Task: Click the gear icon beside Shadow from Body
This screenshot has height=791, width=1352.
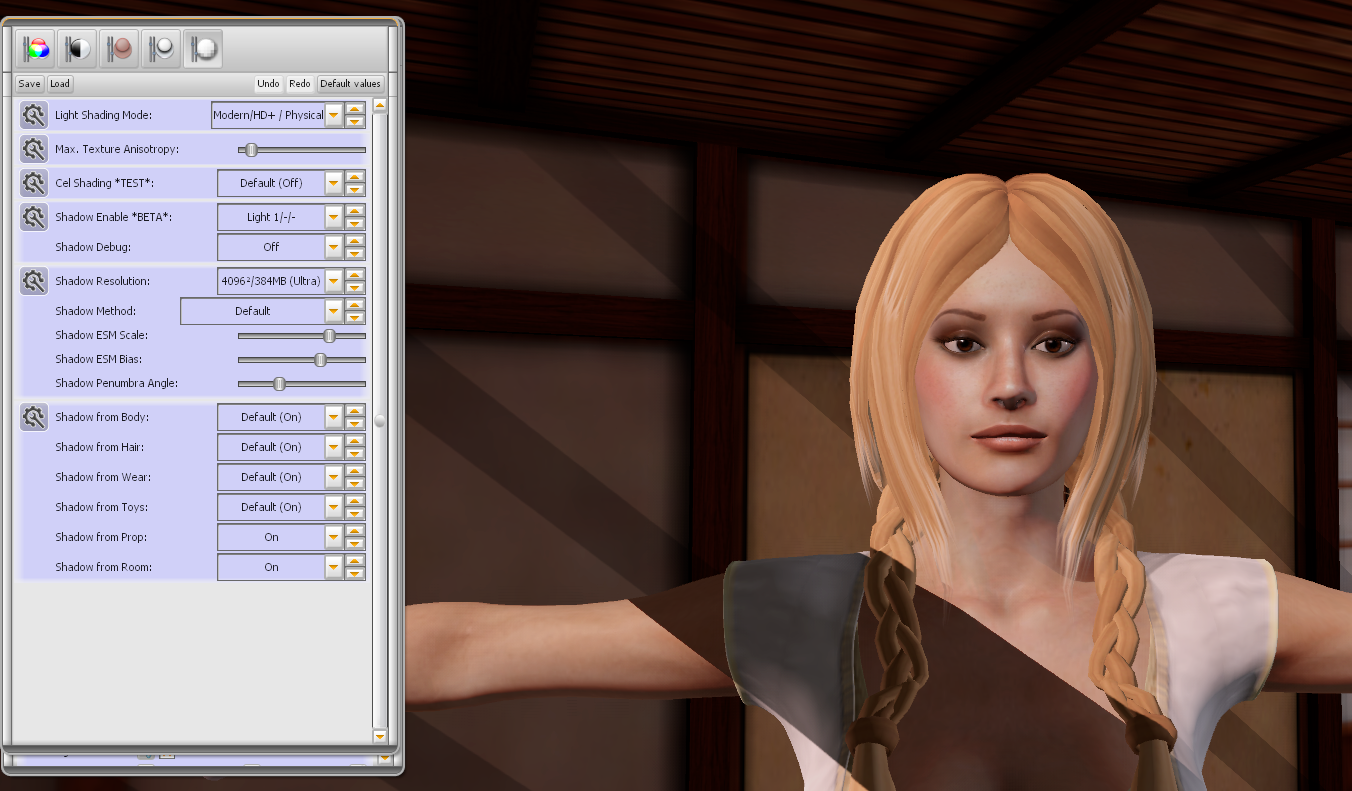Action: tap(34, 417)
